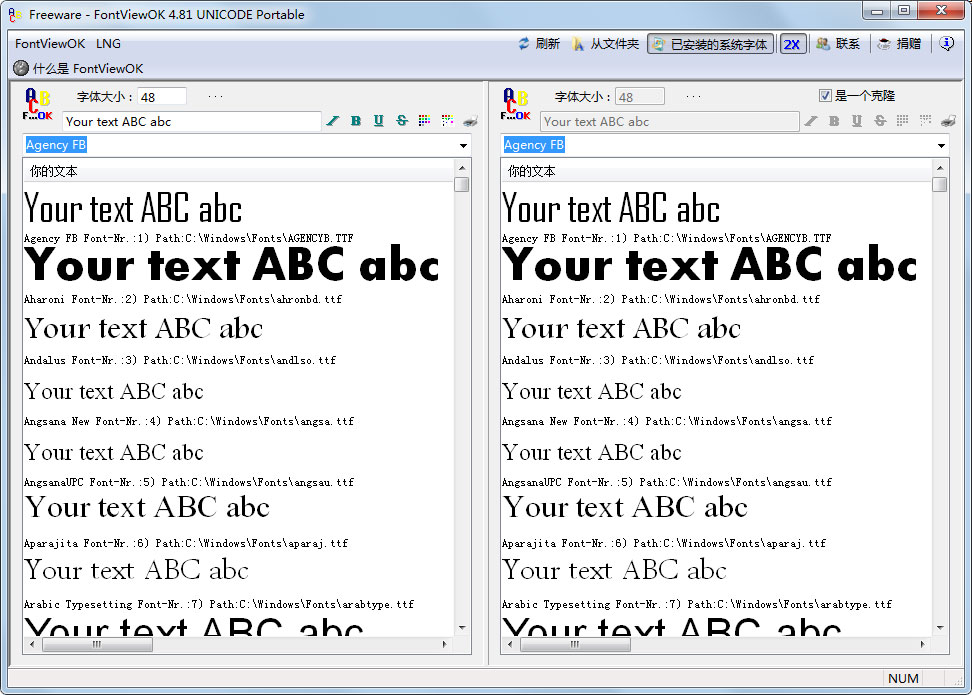The width and height of the screenshot is (972, 695).
Task: Open text color picker in left pane
Action: pyautogui.click(x=424, y=121)
